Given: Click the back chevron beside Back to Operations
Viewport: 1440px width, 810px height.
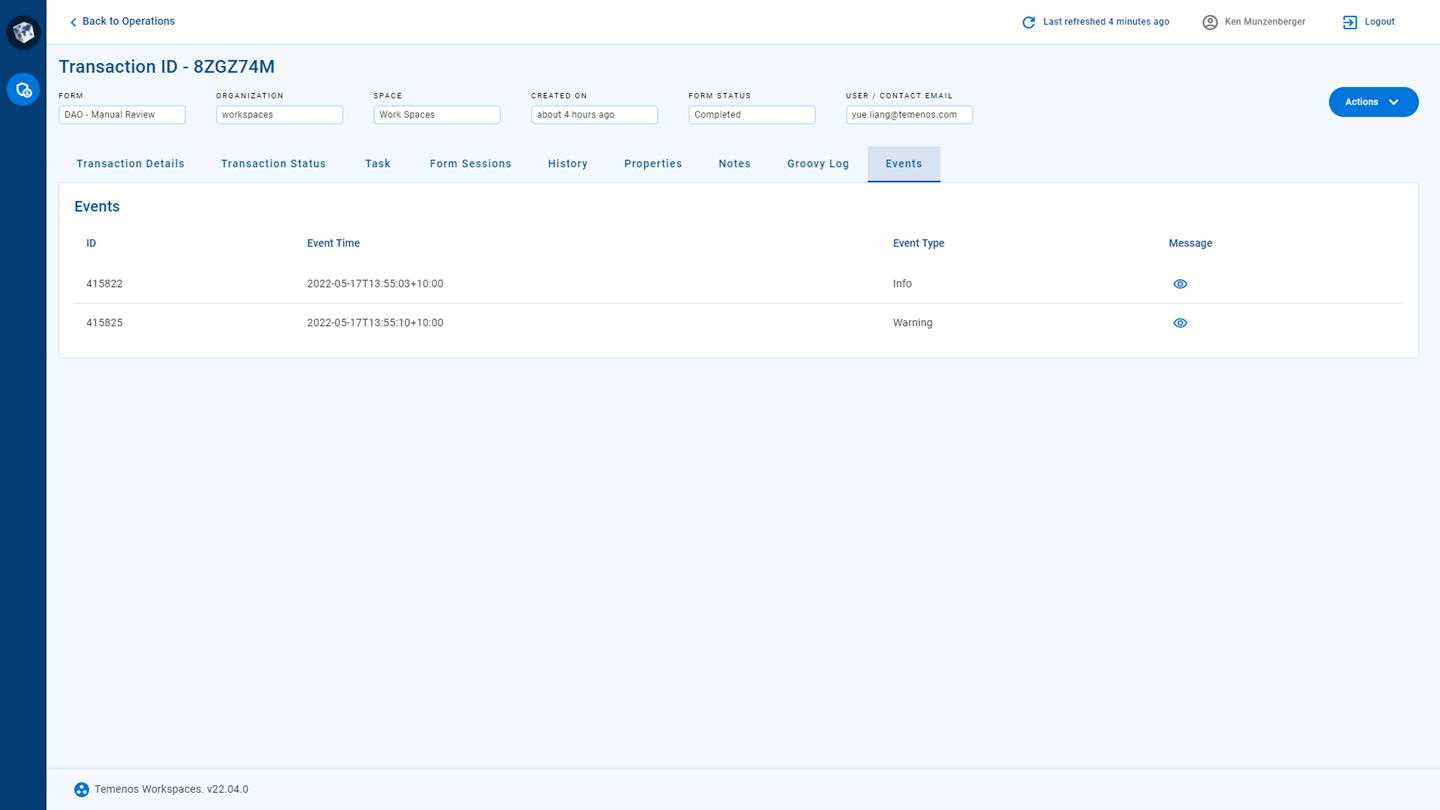Looking at the screenshot, I should [71, 21].
